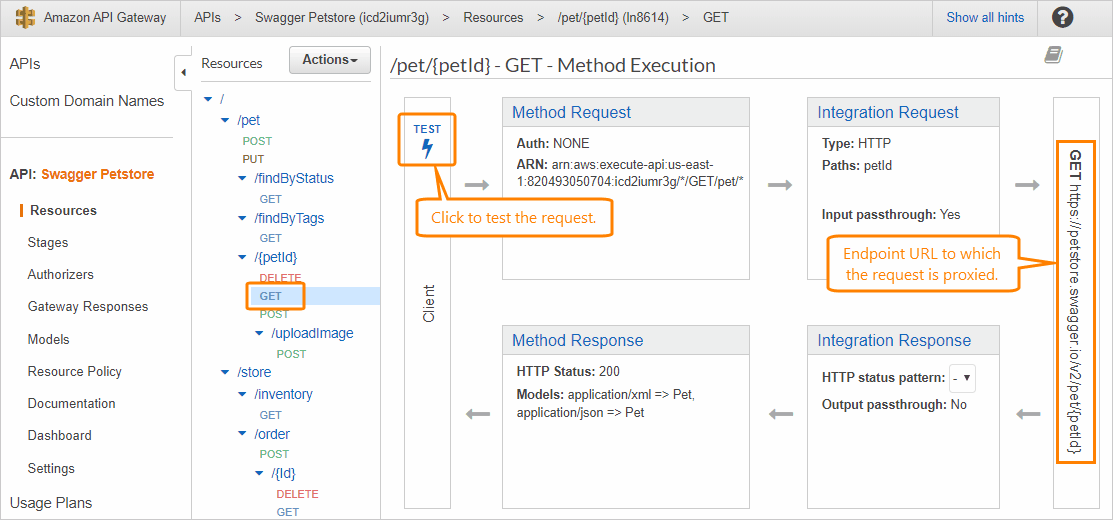Collapse the sidebar with the arrow handle
1113x520 pixels.
(x=183, y=72)
